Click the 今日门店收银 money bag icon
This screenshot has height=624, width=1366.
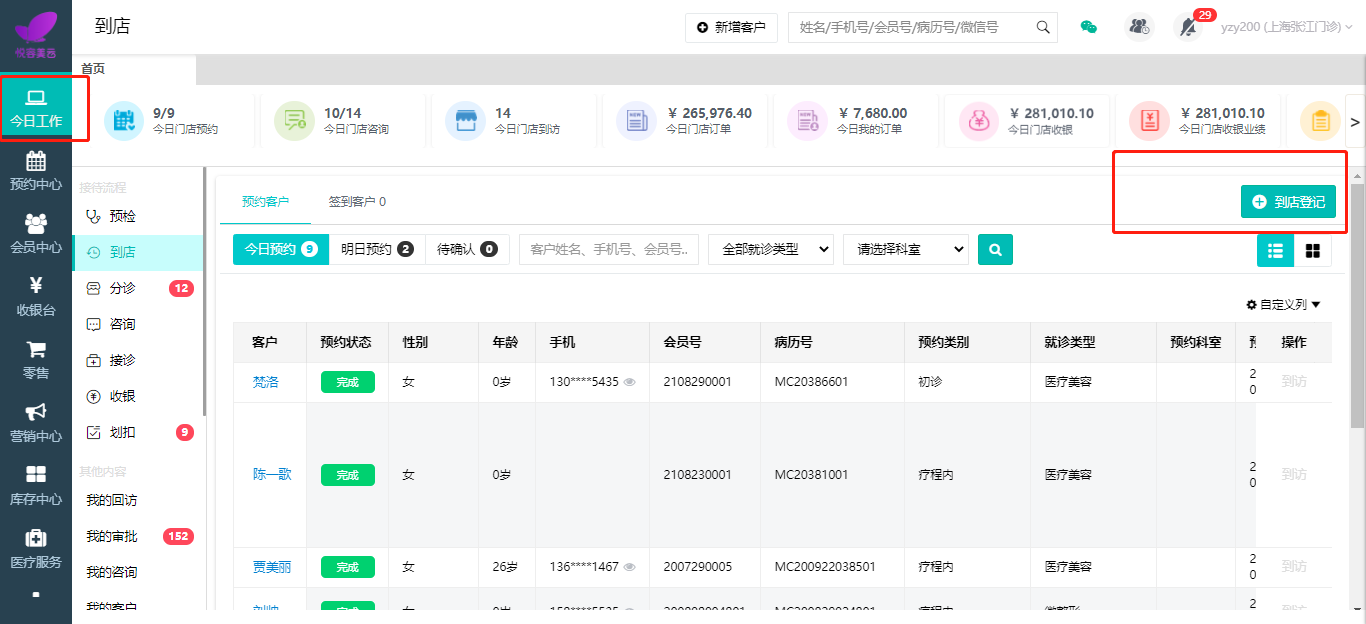[978, 121]
